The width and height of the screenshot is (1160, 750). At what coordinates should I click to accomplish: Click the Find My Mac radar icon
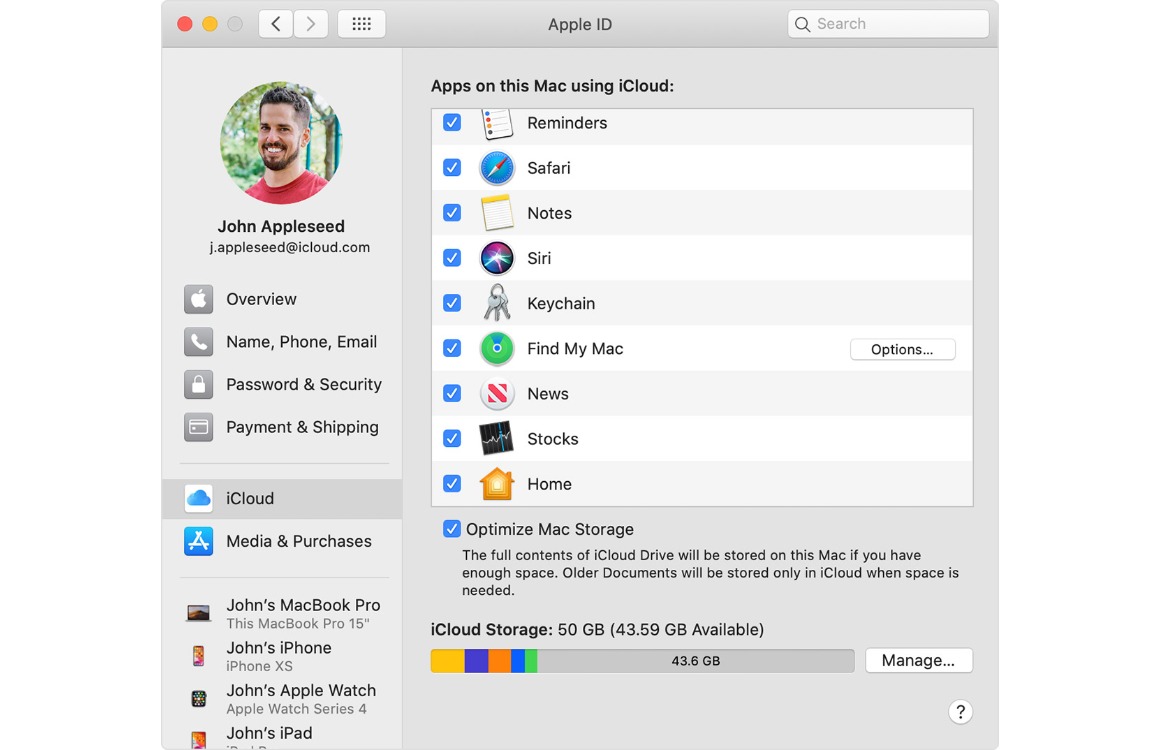pos(497,348)
